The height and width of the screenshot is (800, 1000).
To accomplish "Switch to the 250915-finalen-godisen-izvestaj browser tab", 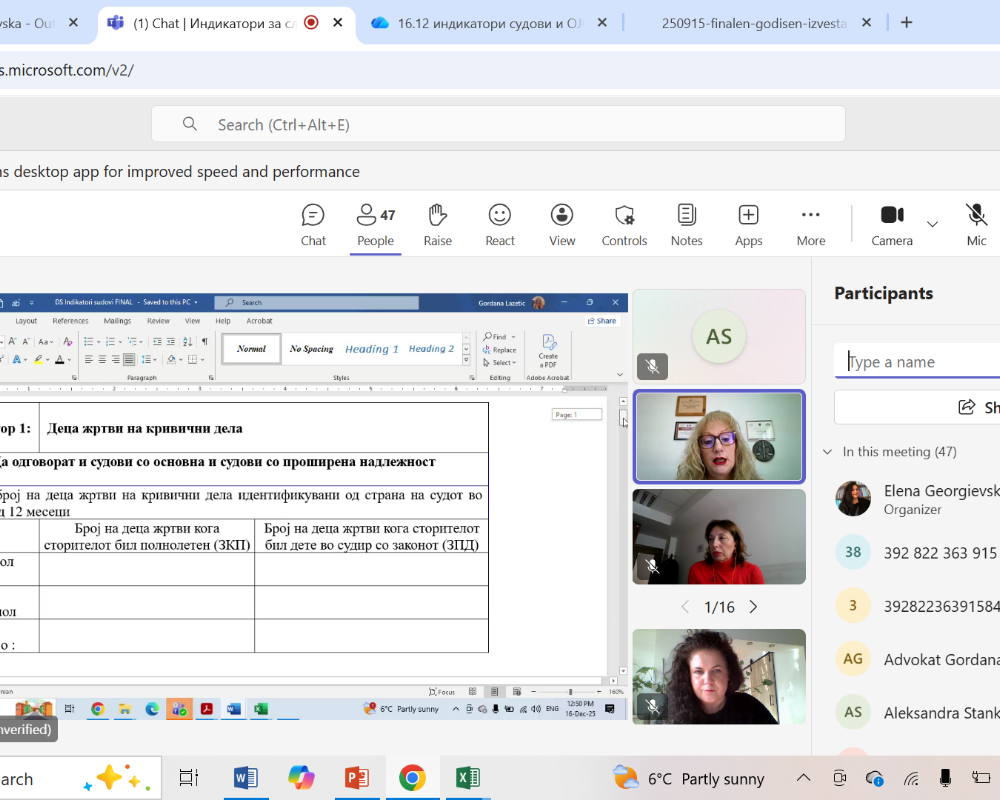I will pyautogui.click(x=754, y=23).
